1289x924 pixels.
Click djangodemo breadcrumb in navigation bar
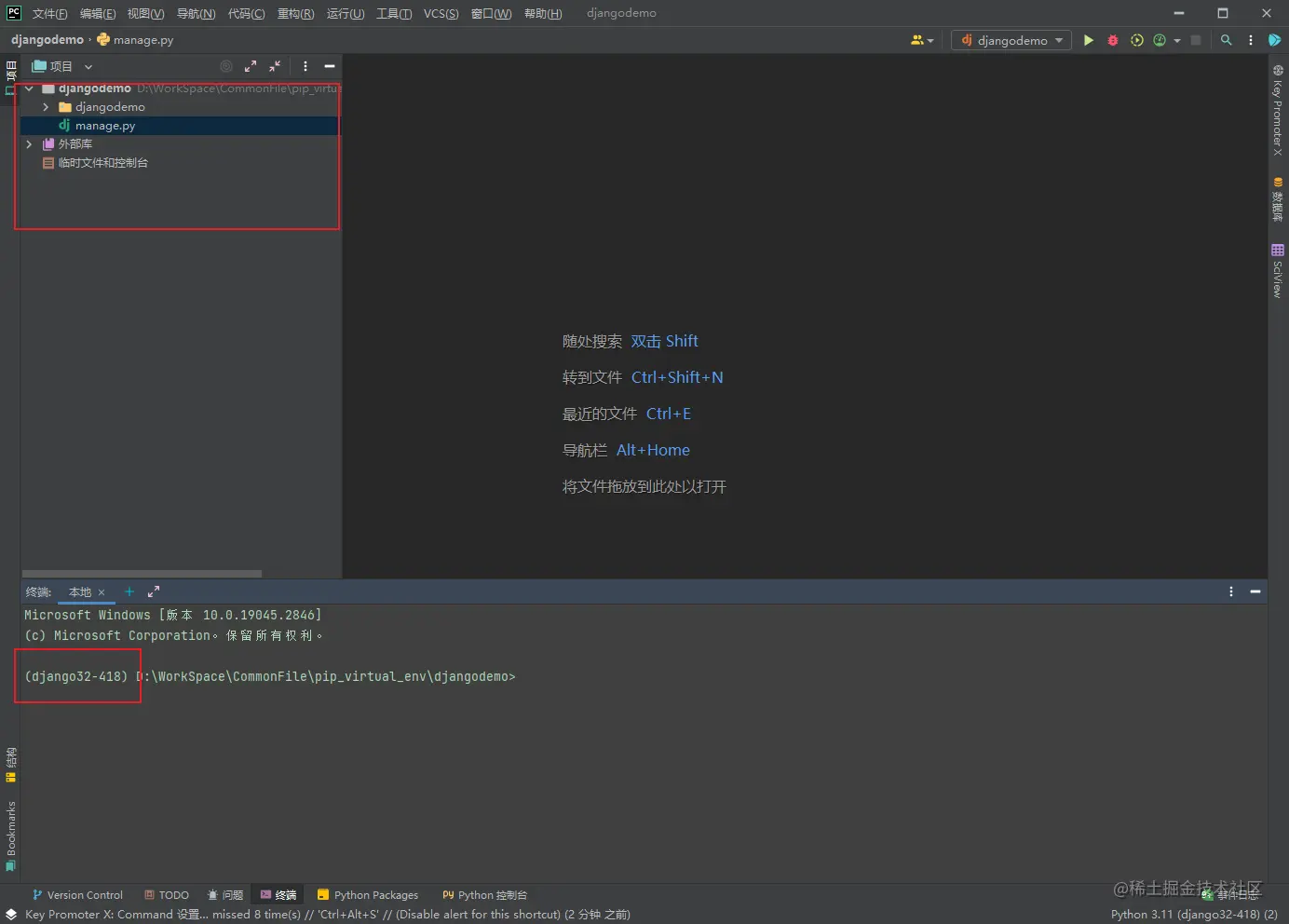click(47, 40)
